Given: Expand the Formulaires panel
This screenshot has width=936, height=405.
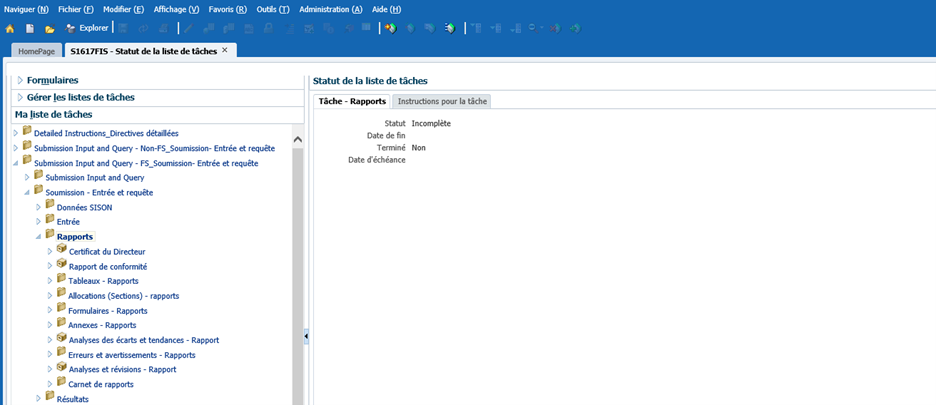Looking at the screenshot, I should coord(20,80).
